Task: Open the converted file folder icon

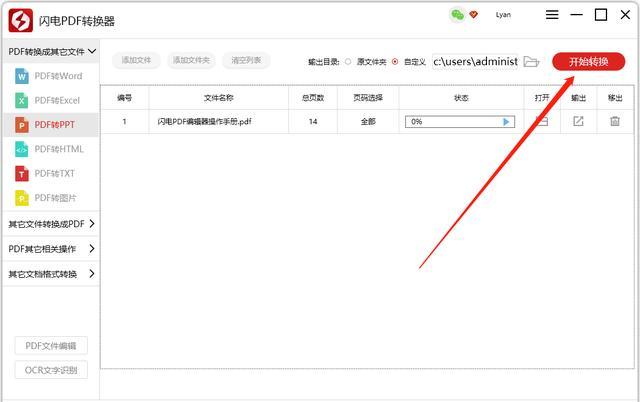Action: (542, 121)
